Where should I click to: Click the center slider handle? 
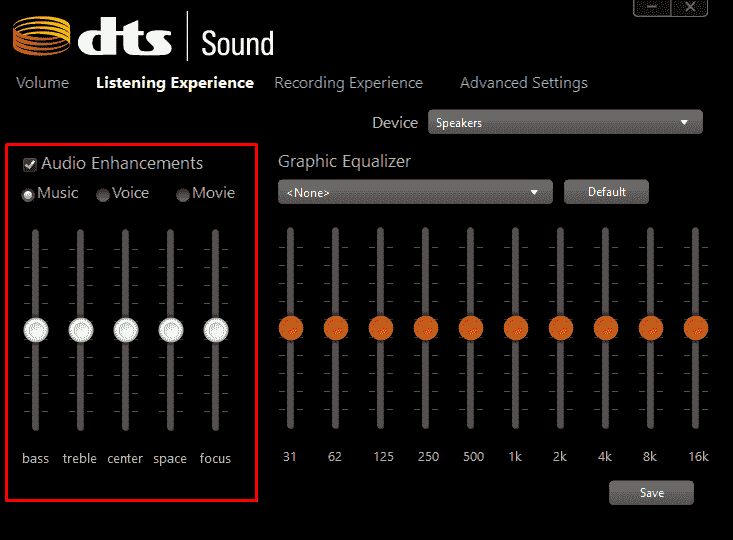coord(125,329)
